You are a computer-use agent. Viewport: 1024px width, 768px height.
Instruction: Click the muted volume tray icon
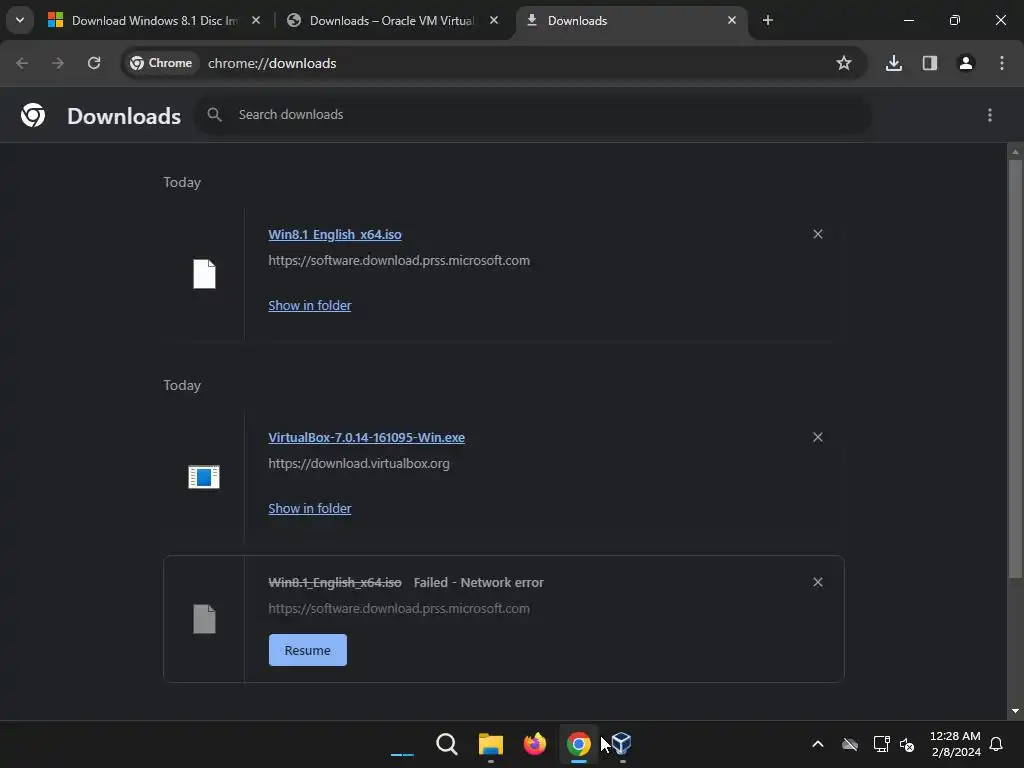[x=906, y=744]
